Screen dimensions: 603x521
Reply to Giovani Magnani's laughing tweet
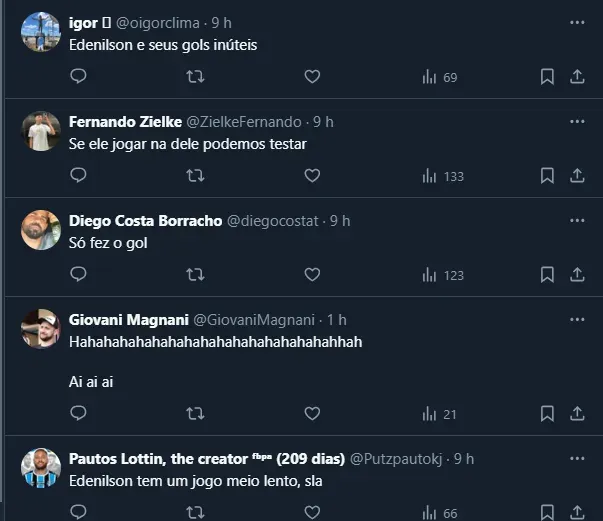79,414
